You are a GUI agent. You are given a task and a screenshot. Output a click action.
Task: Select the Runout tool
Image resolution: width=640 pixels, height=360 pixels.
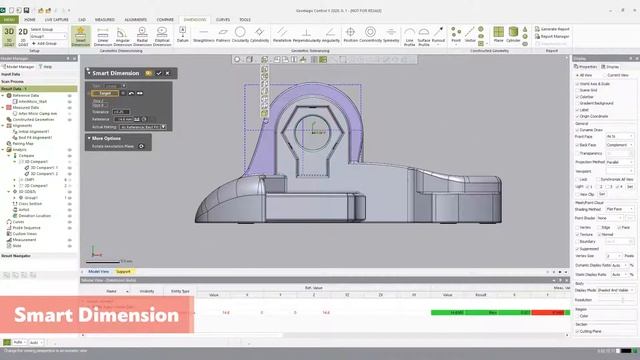(x=438, y=35)
